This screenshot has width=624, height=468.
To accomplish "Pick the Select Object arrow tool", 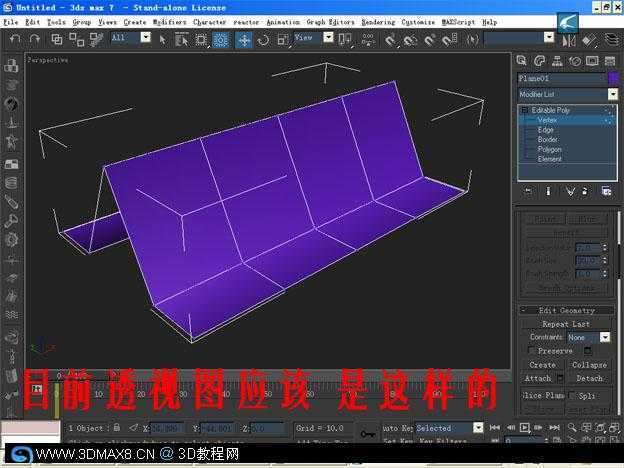I will (162, 39).
